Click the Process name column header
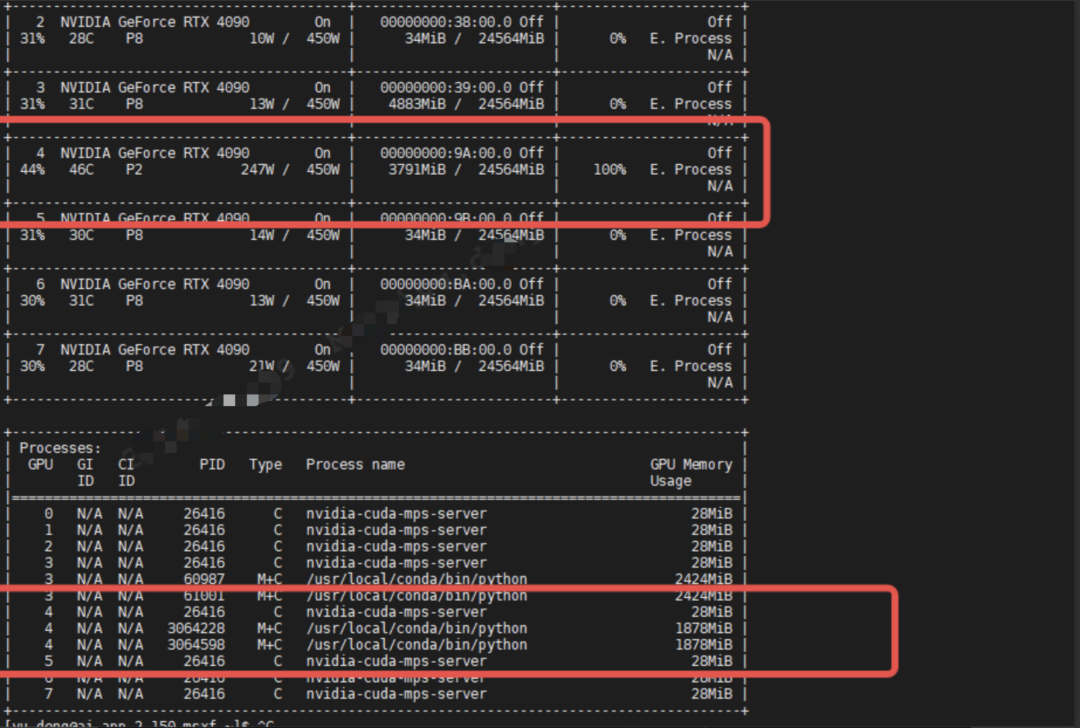Screen dimensions: 1080x728 (355, 464)
